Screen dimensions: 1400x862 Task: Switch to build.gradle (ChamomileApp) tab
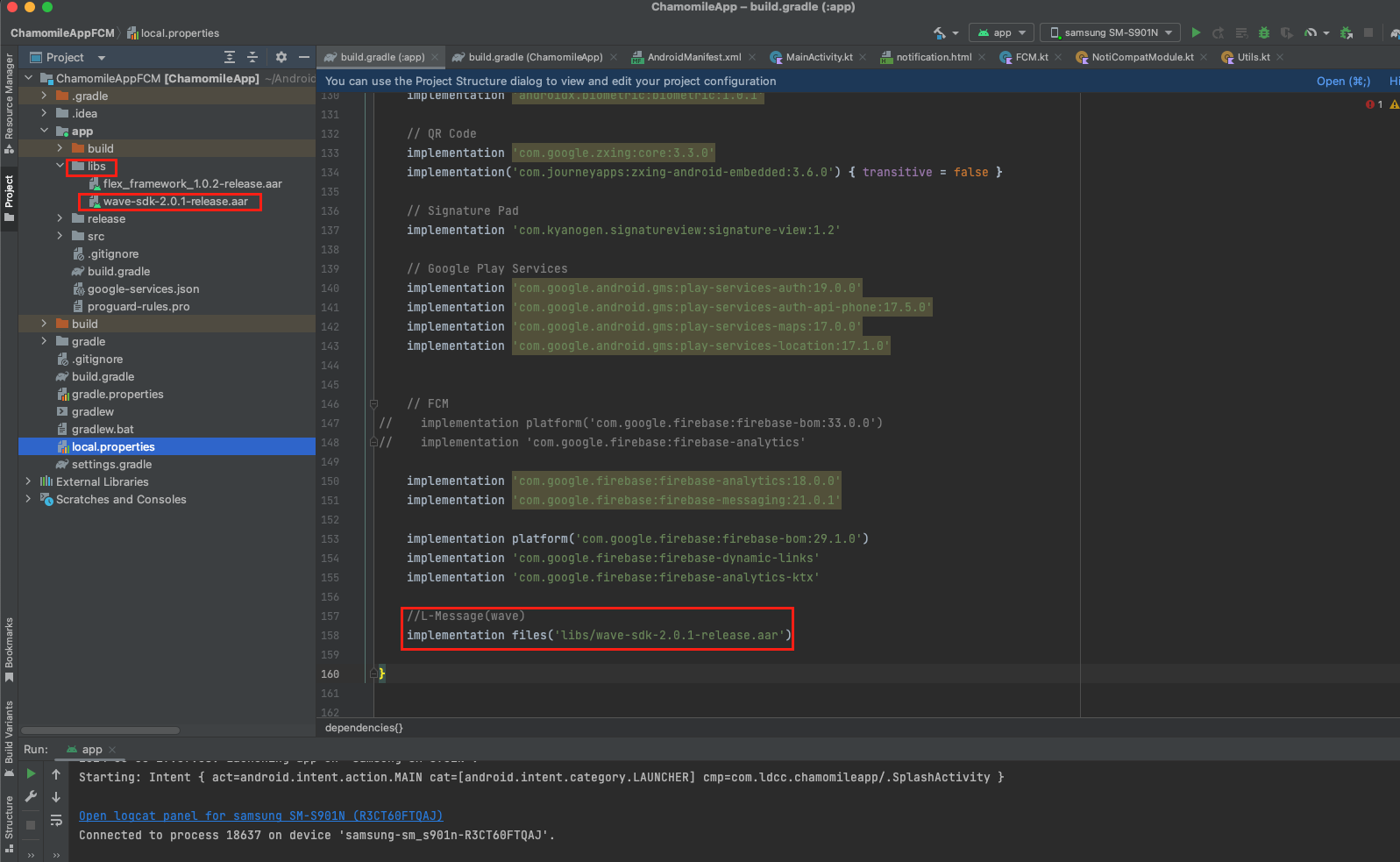[x=535, y=57]
